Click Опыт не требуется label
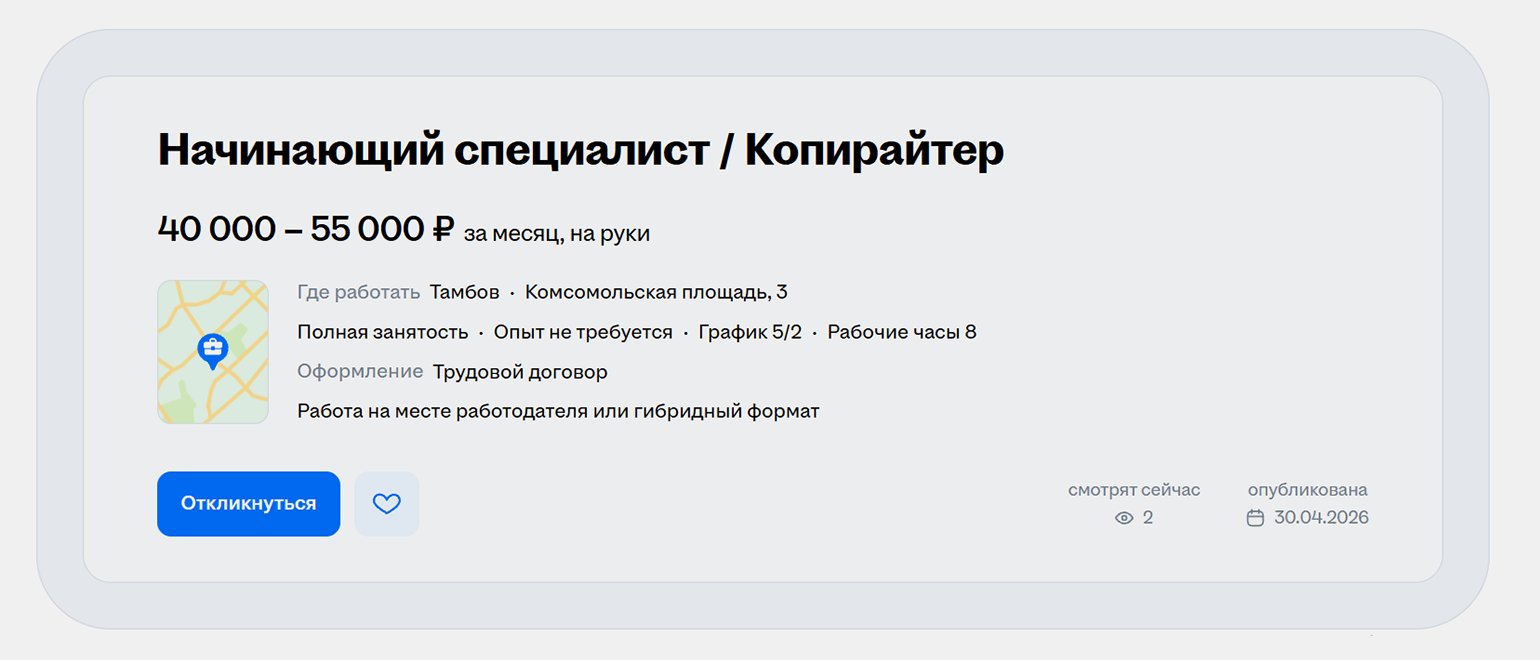The width and height of the screenshot is (1540, 660). pyautogui.click(x=583, y=333)
